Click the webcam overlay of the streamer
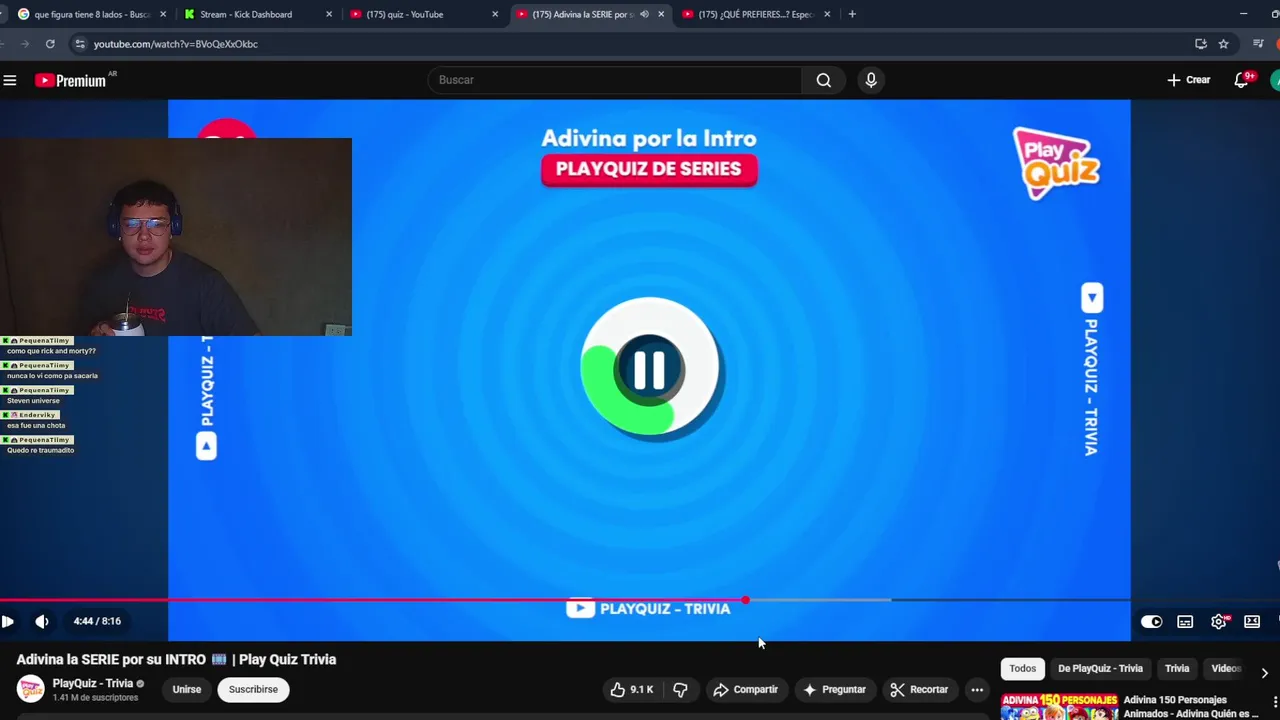 tap(176, 237)
